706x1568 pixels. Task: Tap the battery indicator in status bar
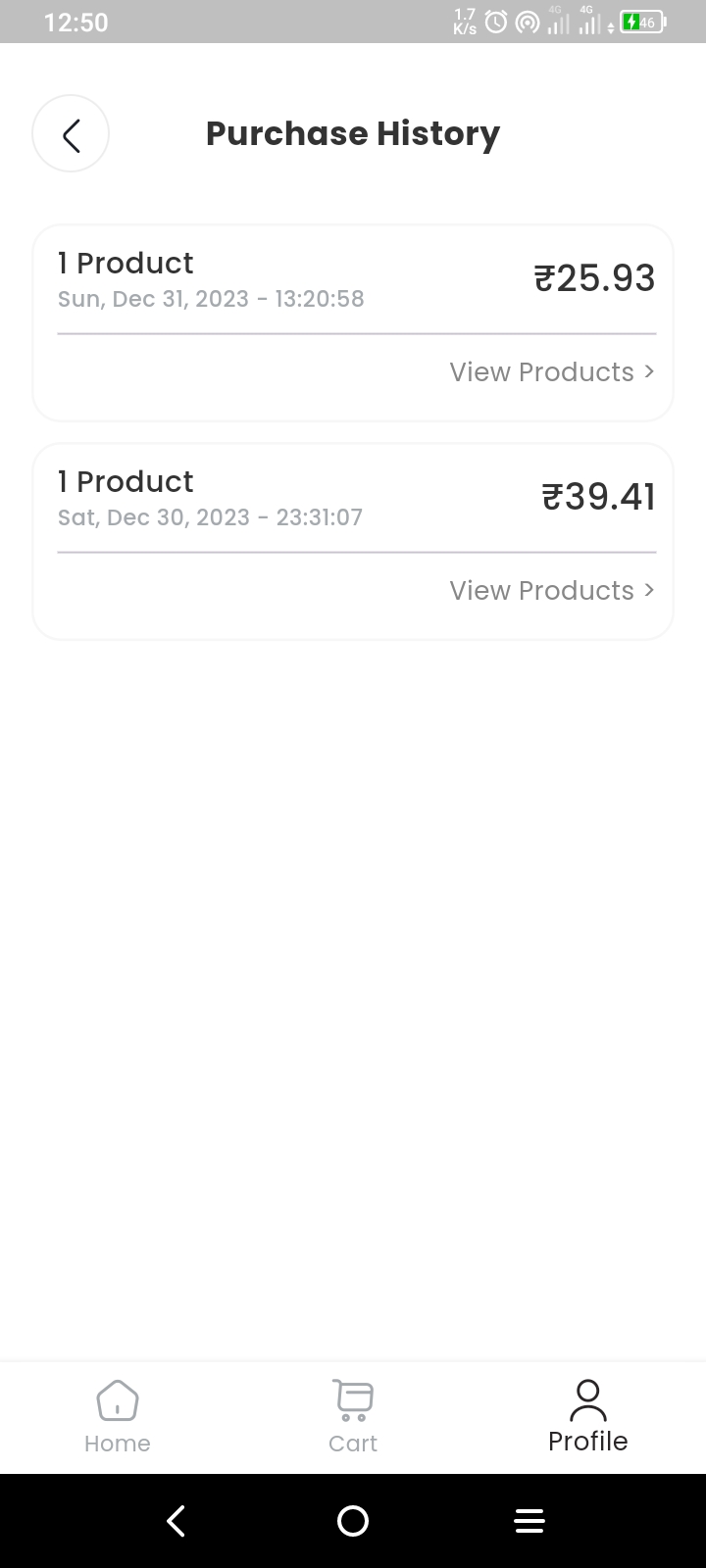click(643, 22)
